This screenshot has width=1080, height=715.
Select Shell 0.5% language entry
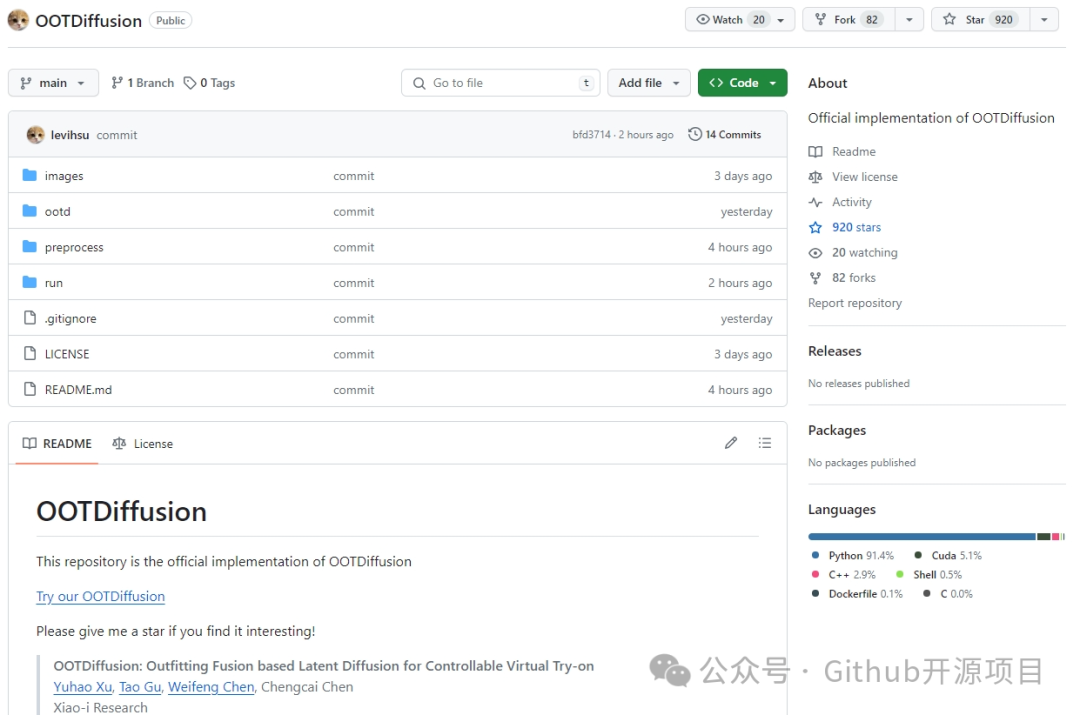tap(928, 574)
